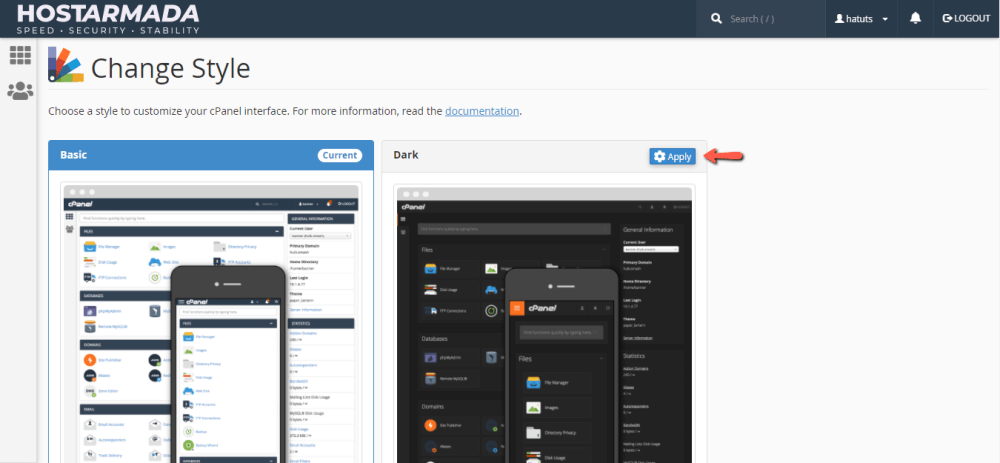Click the Change Style page heading
Image resolution: width=1000 pixels, height=463 pixels.
170,68
